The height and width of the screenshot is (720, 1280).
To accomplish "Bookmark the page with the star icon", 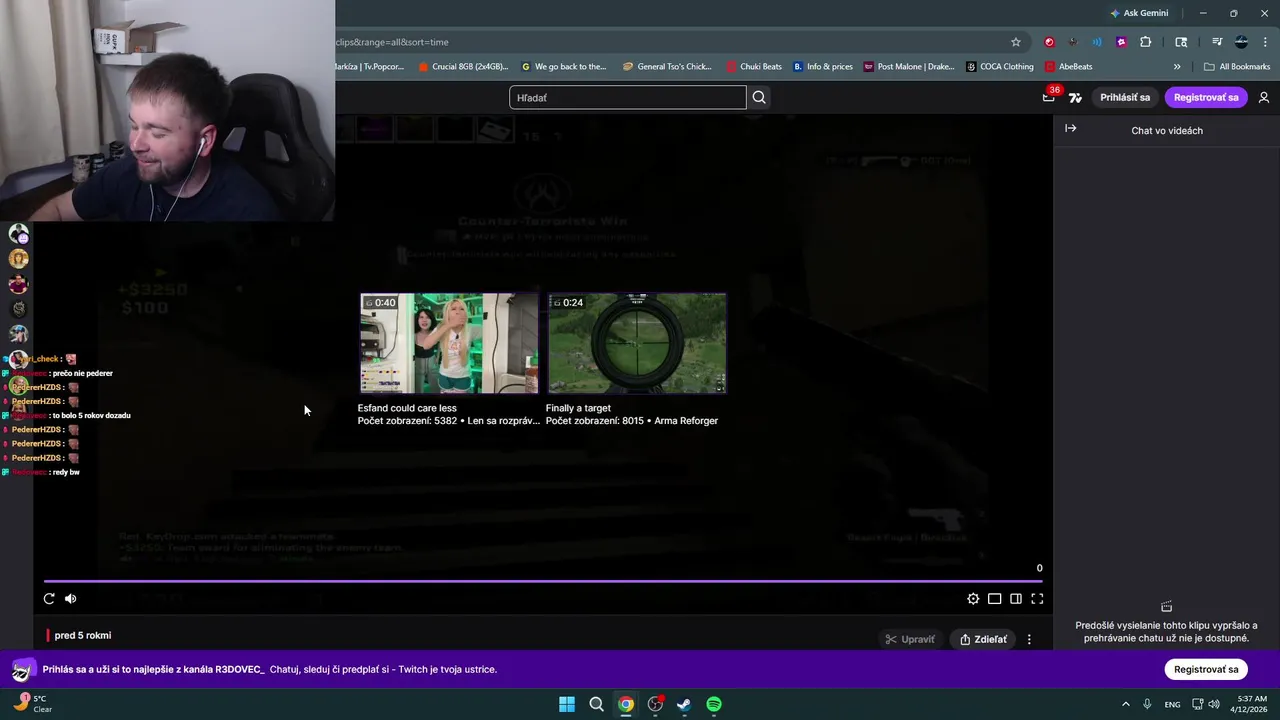I will point(1016,42).
